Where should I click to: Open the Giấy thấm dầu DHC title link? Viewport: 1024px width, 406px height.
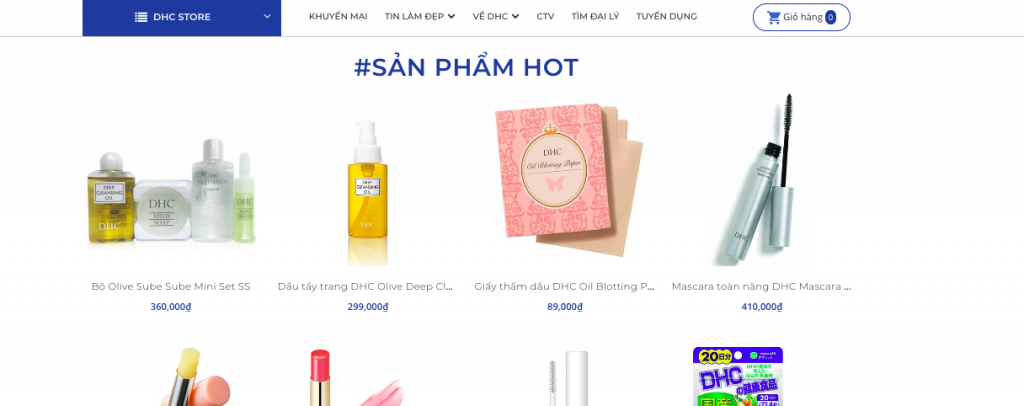pos(564,287)
